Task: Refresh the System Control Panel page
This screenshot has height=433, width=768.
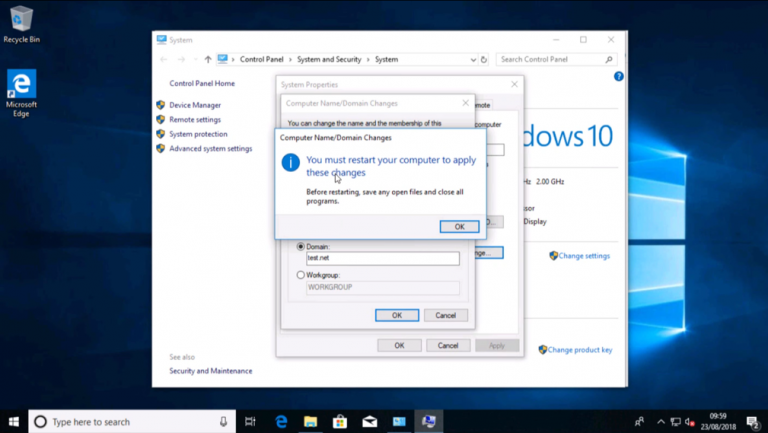Action: [x=483, y=59]
